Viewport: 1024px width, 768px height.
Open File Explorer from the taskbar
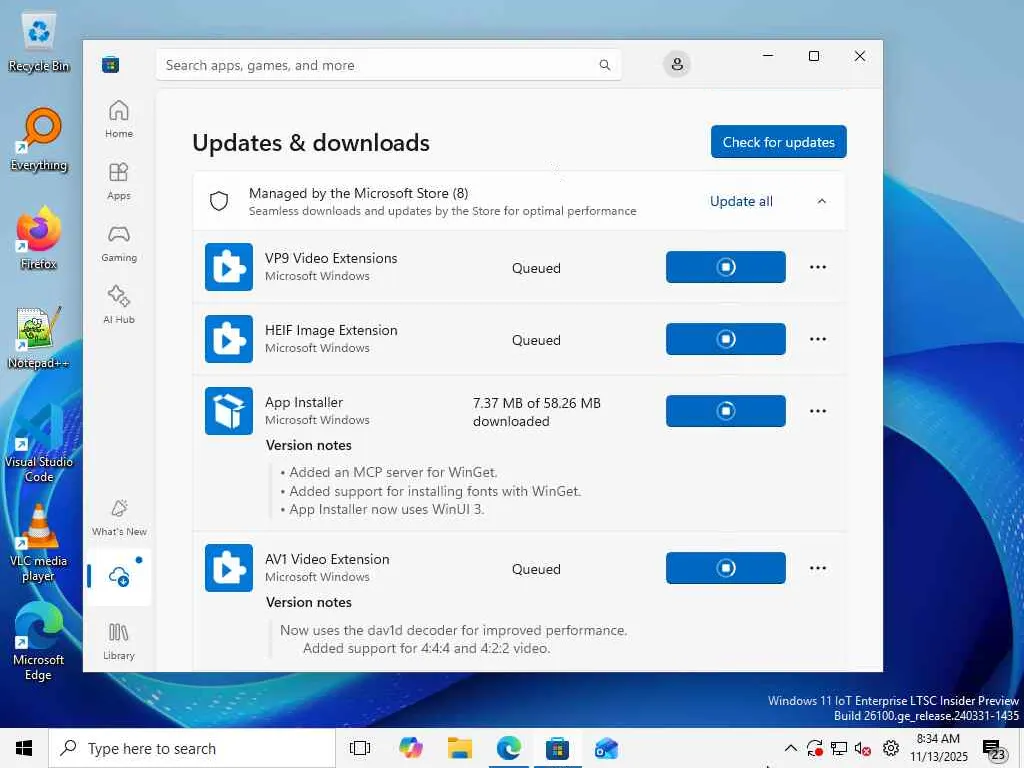coord(460,748)
